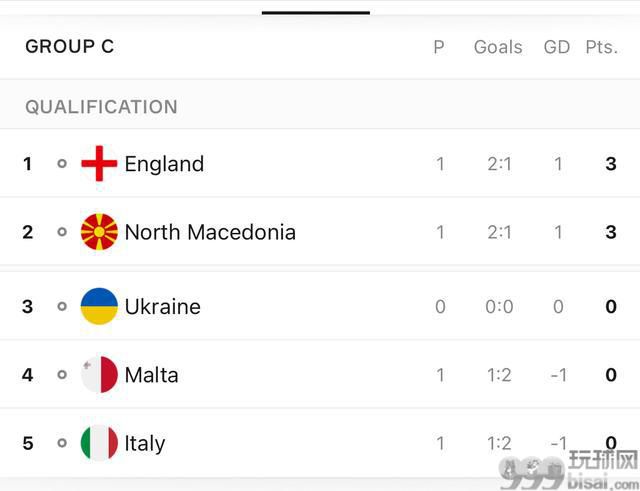Click the Goals column header

(498, 47)
